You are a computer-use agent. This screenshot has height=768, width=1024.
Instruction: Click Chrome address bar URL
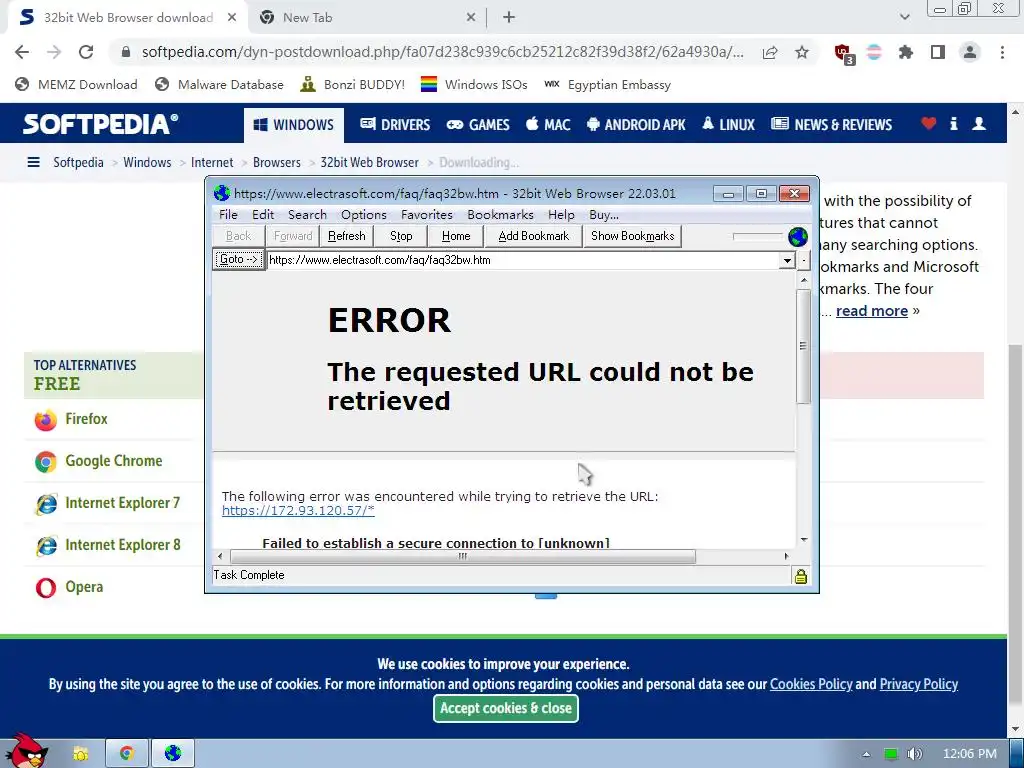click(442, 52)
